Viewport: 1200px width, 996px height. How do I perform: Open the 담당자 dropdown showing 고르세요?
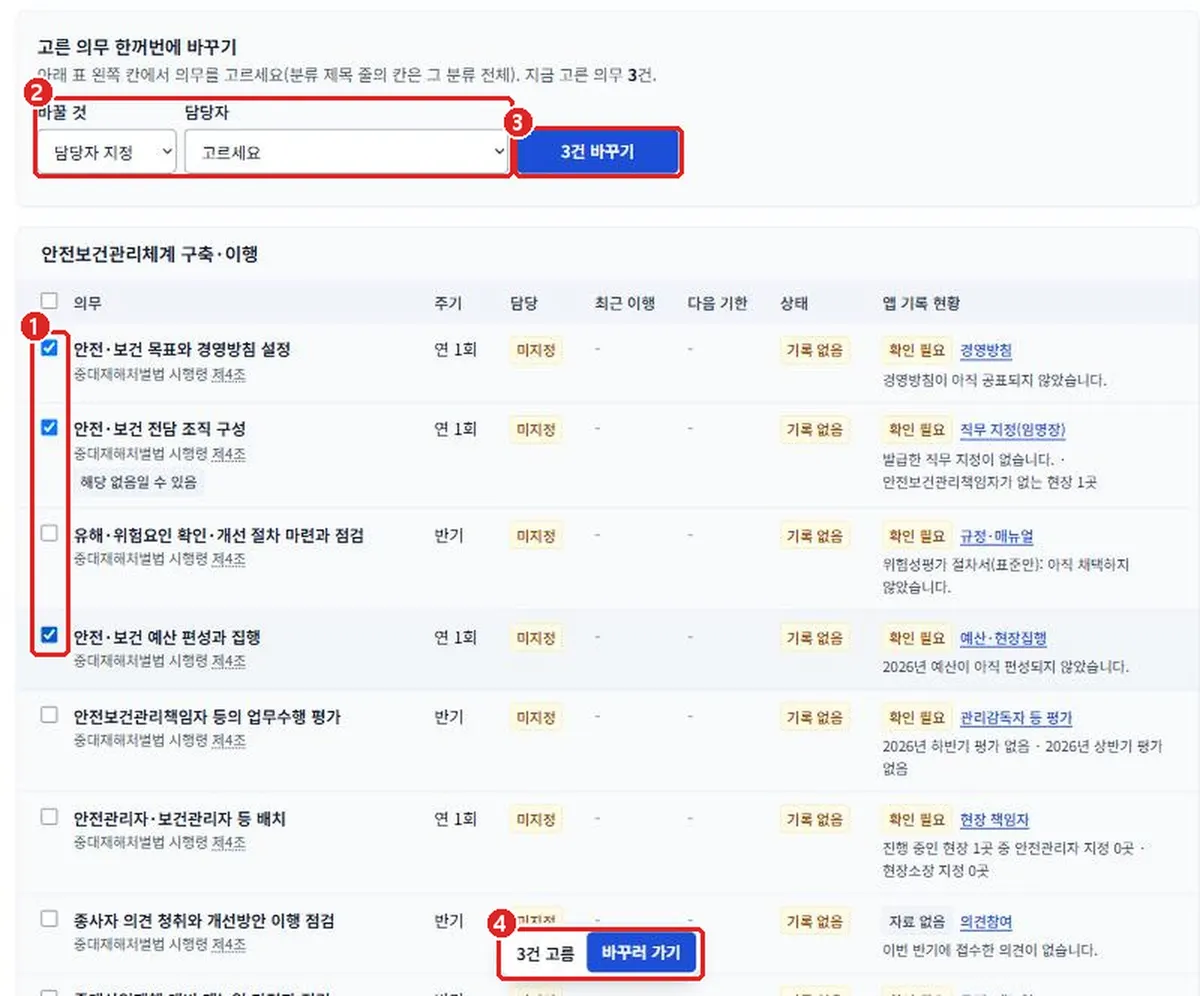348,152
